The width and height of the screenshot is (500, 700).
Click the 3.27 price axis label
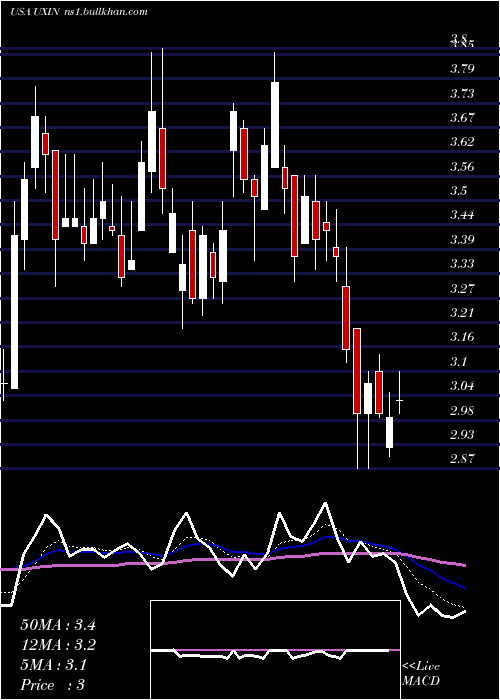[x=462, y=288]
